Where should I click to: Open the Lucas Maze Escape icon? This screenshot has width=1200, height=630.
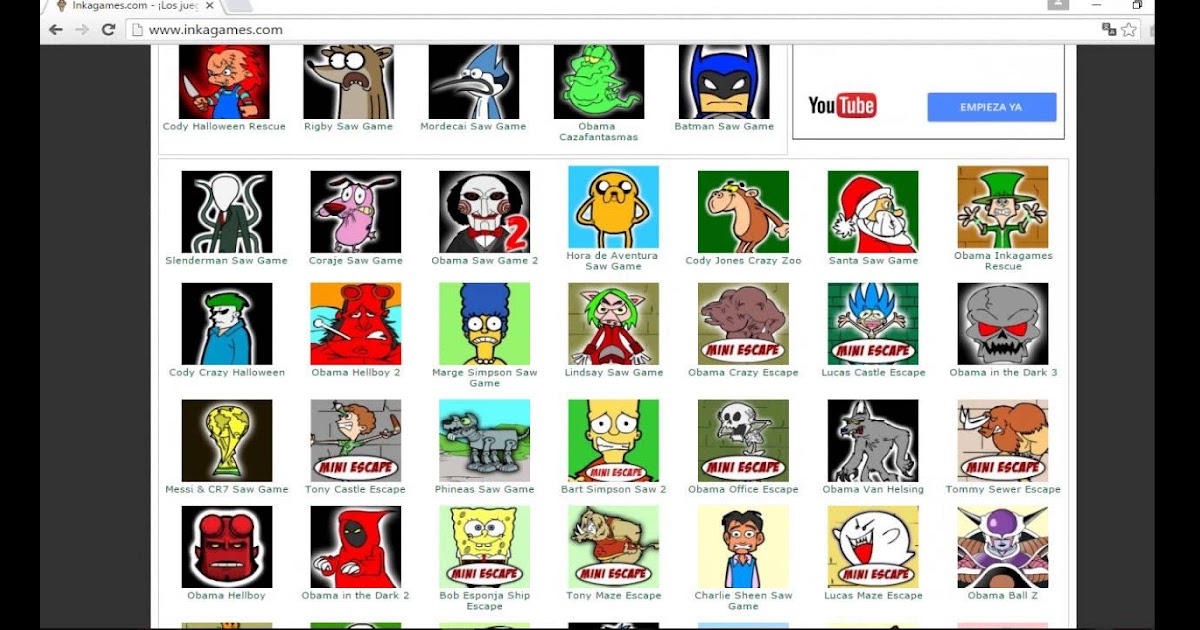873,546
